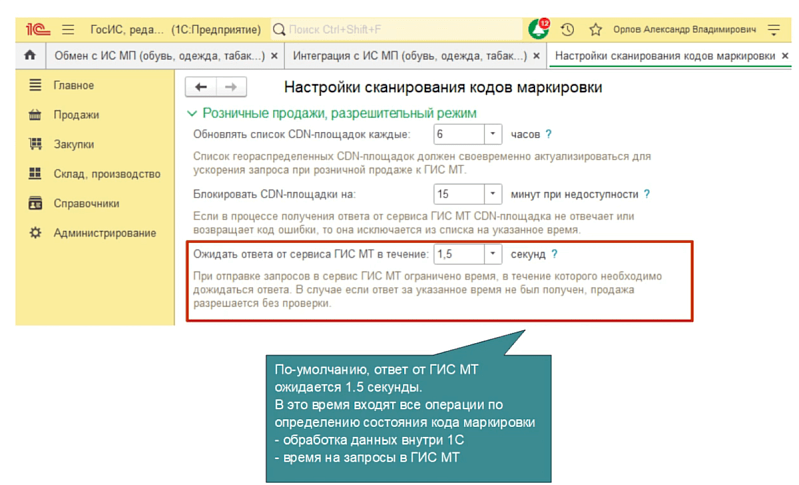Open the Главное section
The image size is (799, 485).
74,85
